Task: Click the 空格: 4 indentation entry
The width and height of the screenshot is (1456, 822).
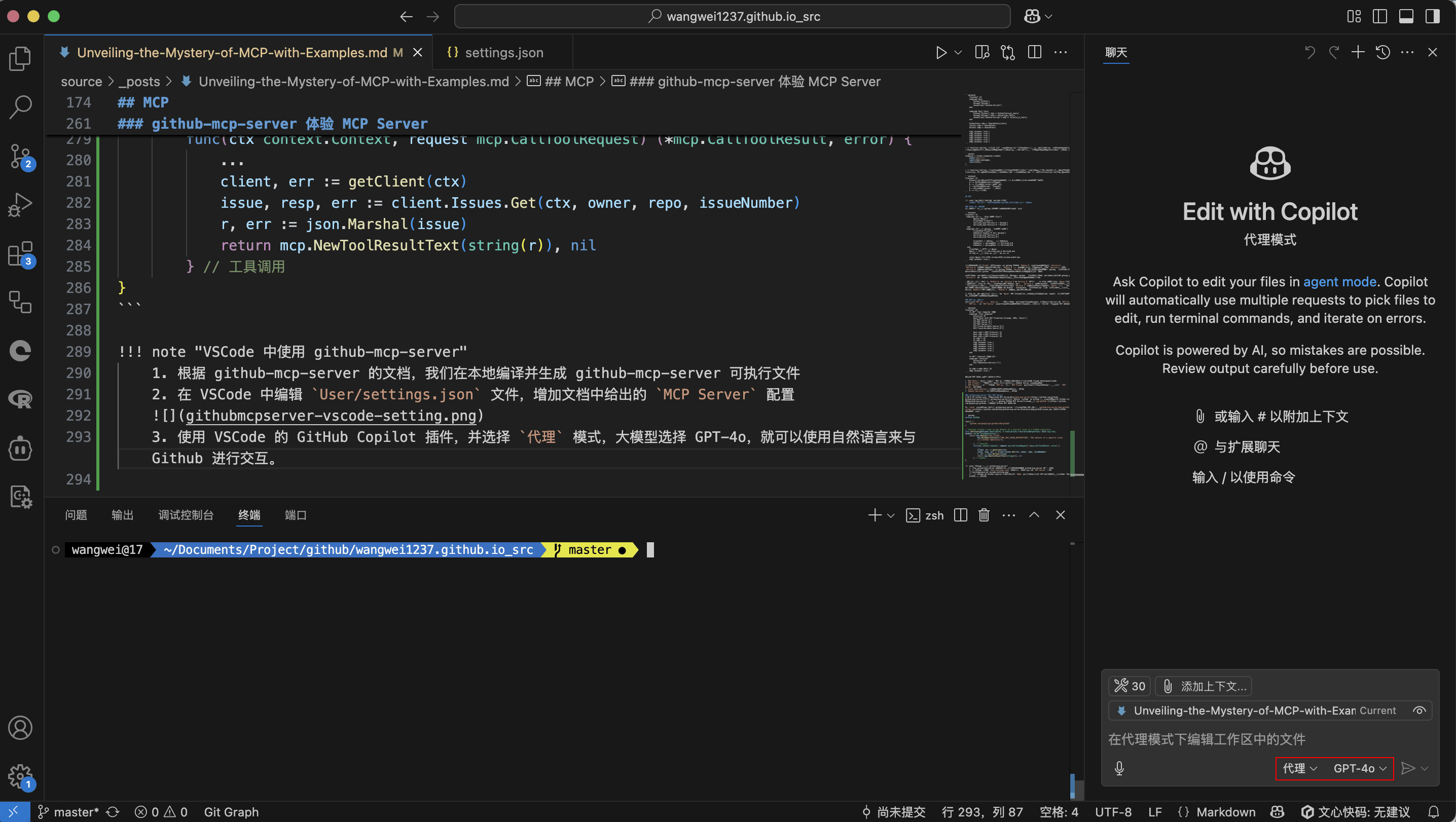Action: [x=1059, y=812]
